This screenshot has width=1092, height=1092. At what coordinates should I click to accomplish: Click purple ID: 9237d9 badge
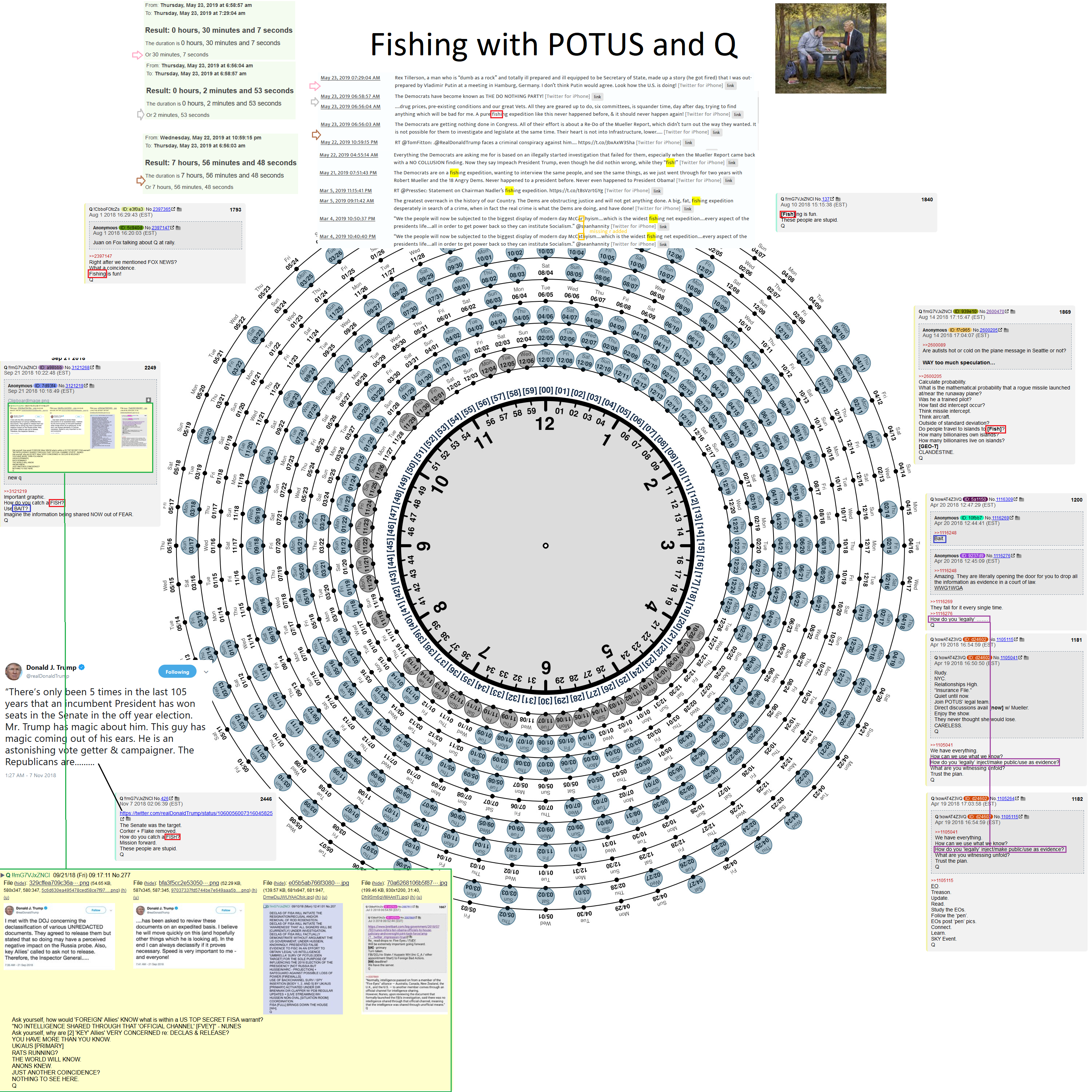(x=973, y=556)
